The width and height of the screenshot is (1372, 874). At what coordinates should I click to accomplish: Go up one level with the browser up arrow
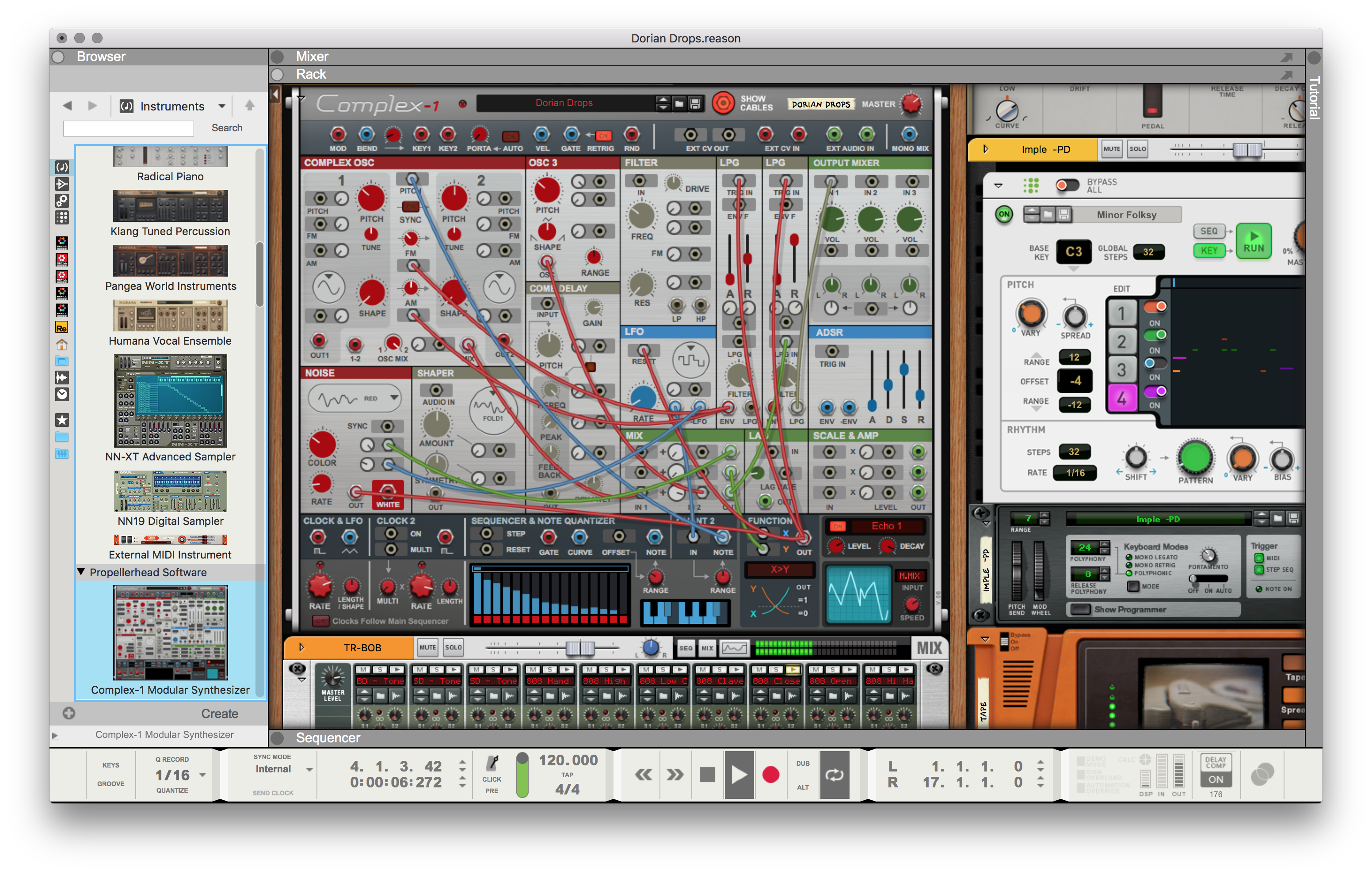click(x=250, y=106)
